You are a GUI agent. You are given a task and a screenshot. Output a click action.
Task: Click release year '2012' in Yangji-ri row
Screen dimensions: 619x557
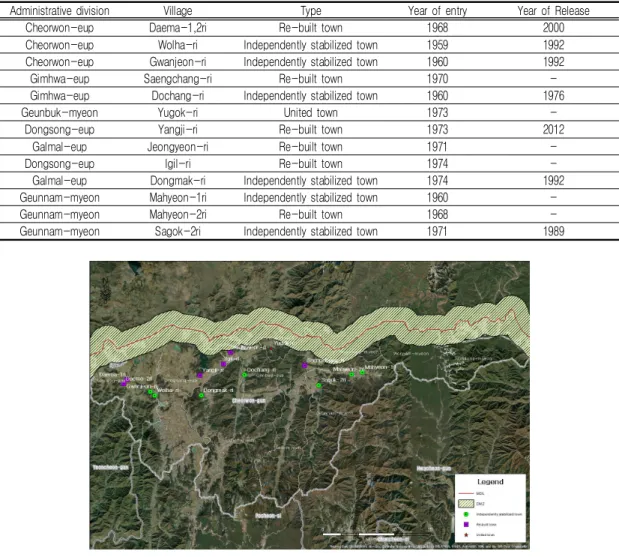pos(553,129)
